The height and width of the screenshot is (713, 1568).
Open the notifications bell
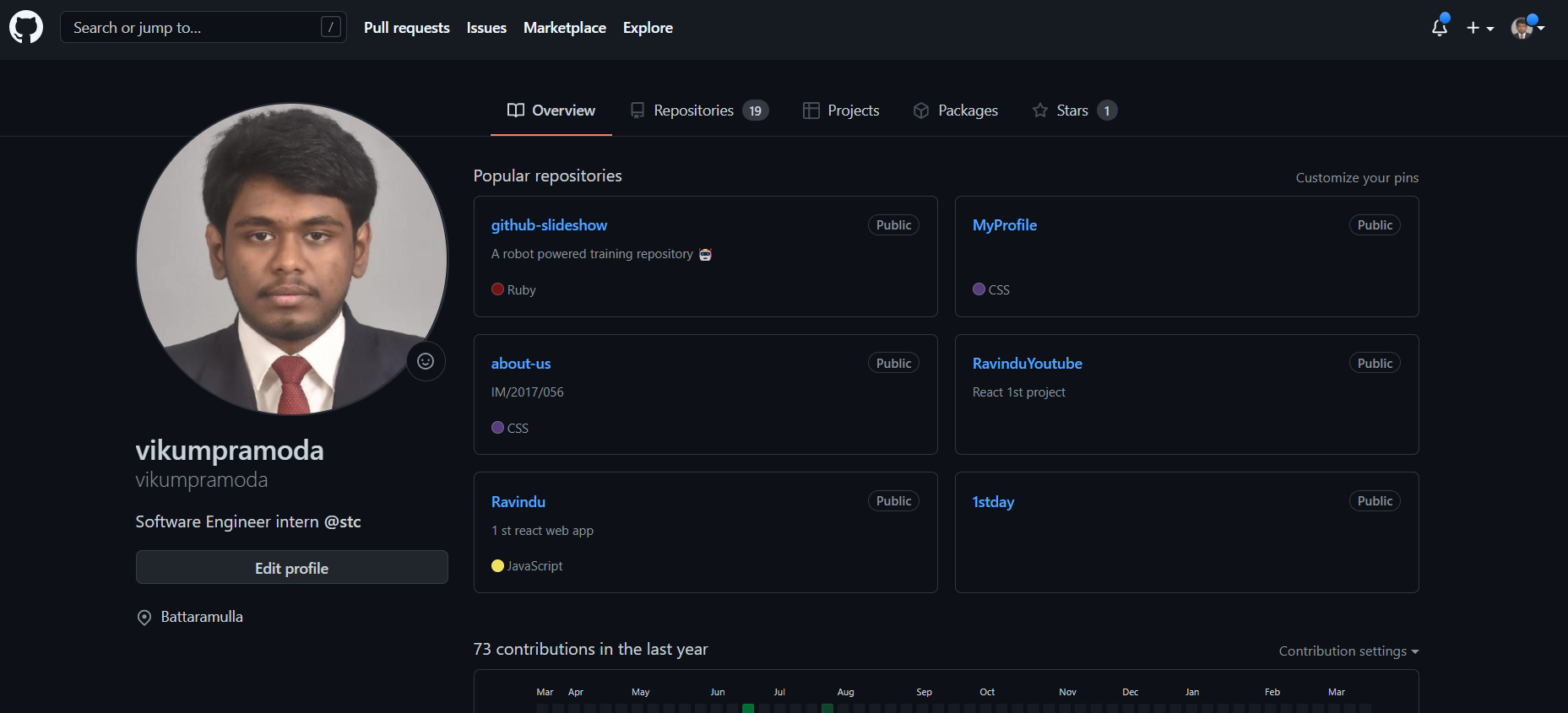coord(1440,28)
